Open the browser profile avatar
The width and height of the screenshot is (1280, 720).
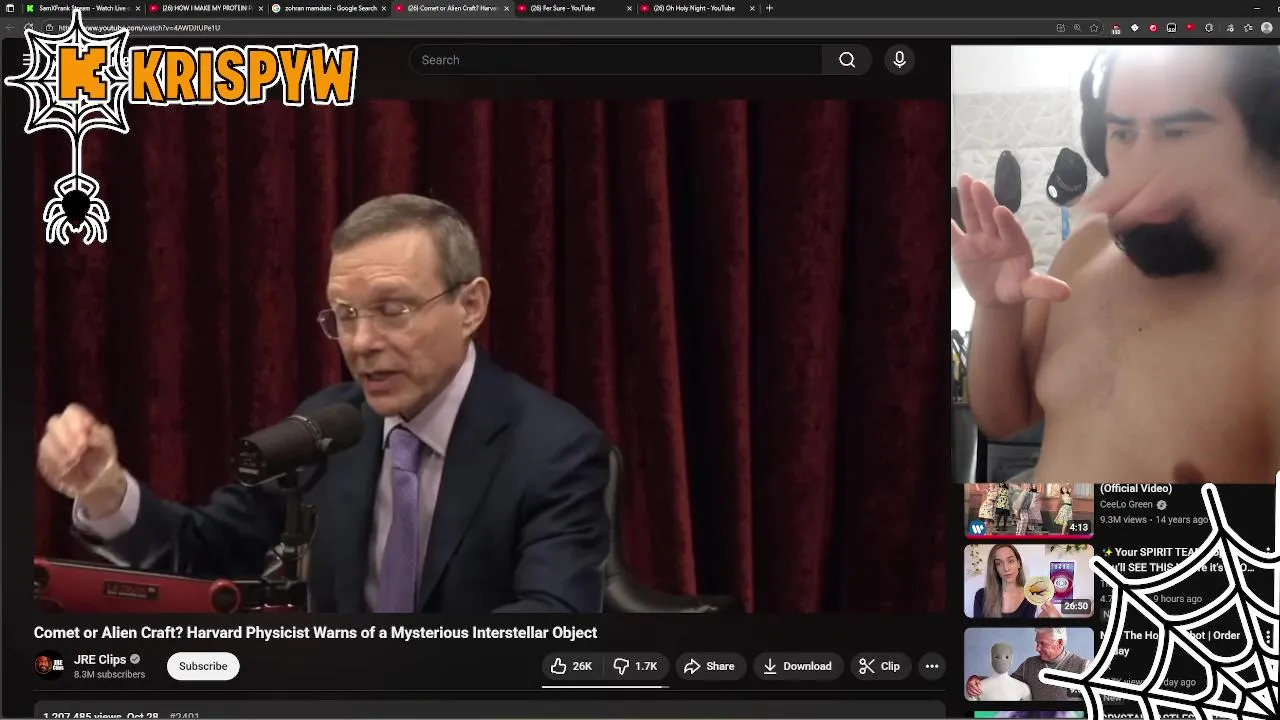(1267, 28)
